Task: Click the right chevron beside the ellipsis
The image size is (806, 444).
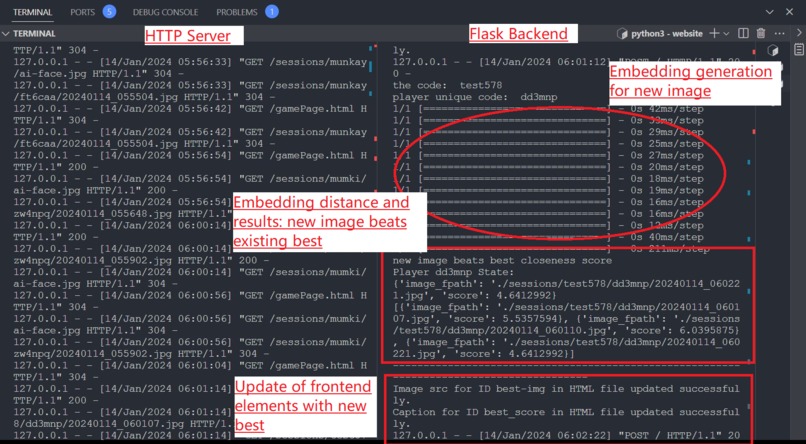Action: 799,33
